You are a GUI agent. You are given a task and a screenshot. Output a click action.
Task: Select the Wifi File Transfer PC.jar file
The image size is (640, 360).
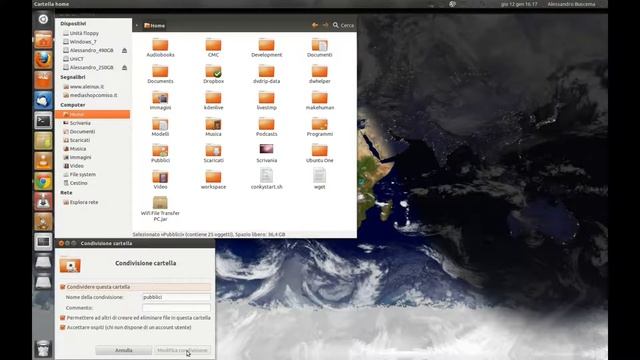pos(160,209)
